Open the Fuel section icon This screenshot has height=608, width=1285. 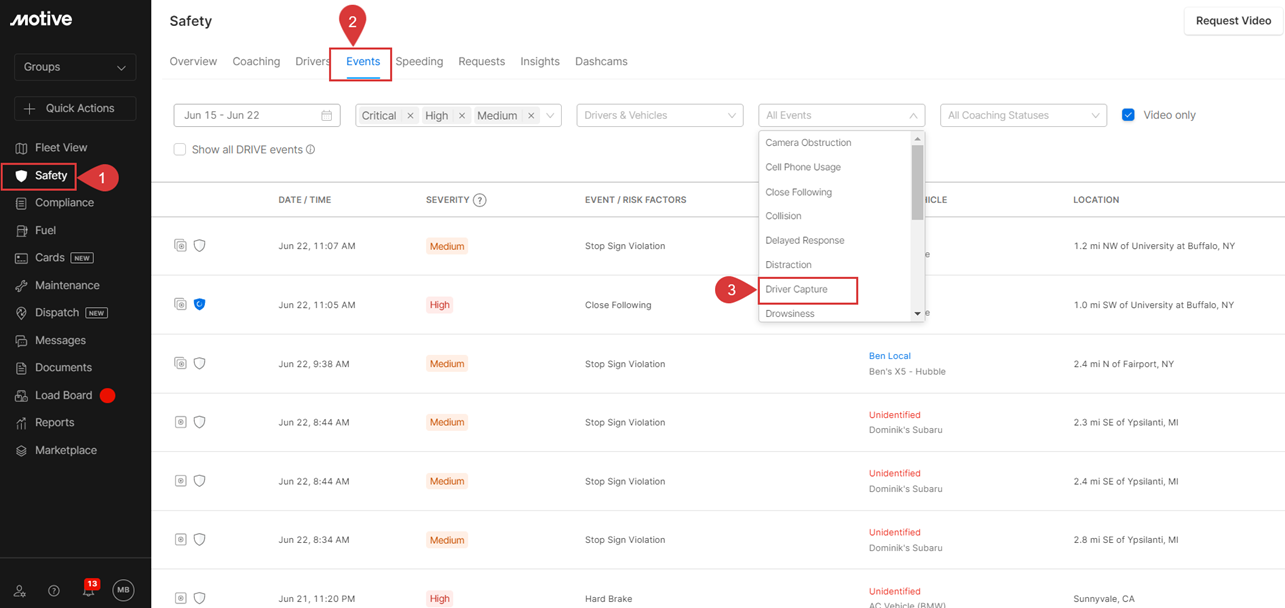point(21,231)
